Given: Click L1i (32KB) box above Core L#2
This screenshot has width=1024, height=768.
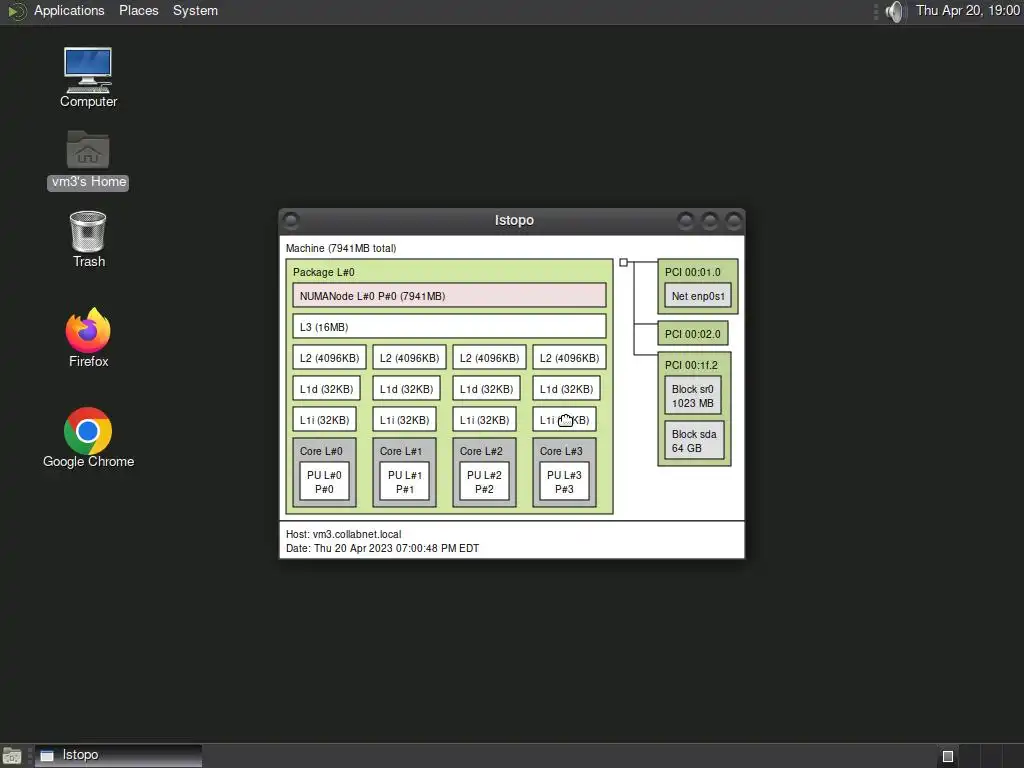Looking at the screenshot, I should 484,420.
